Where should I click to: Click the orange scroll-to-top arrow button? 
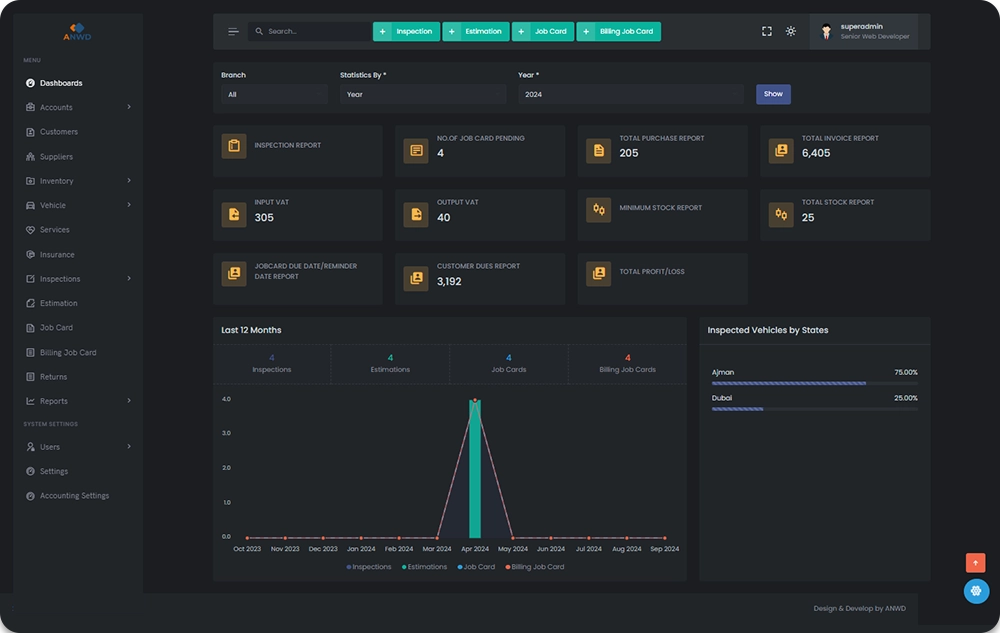975,563
